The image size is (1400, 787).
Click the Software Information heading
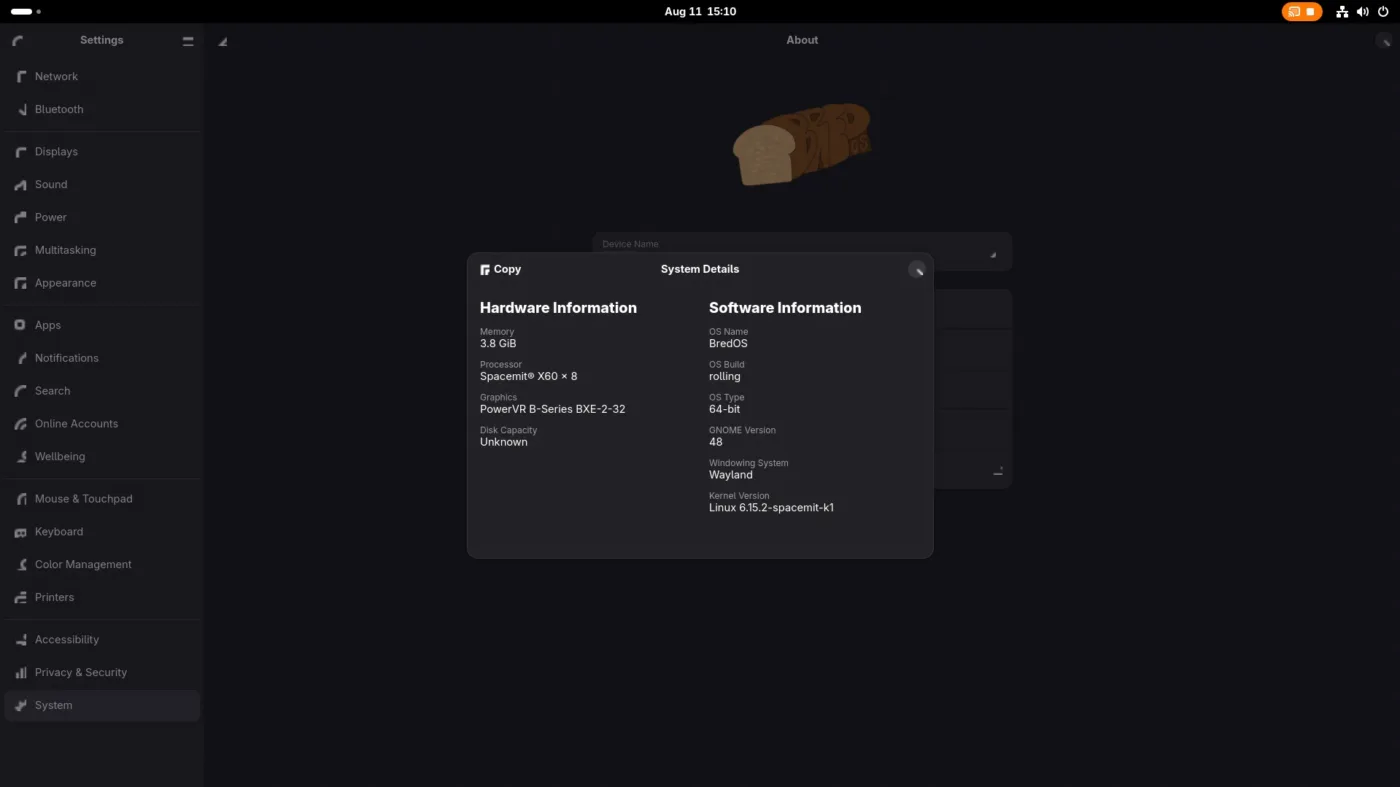[x=785, y=308]
